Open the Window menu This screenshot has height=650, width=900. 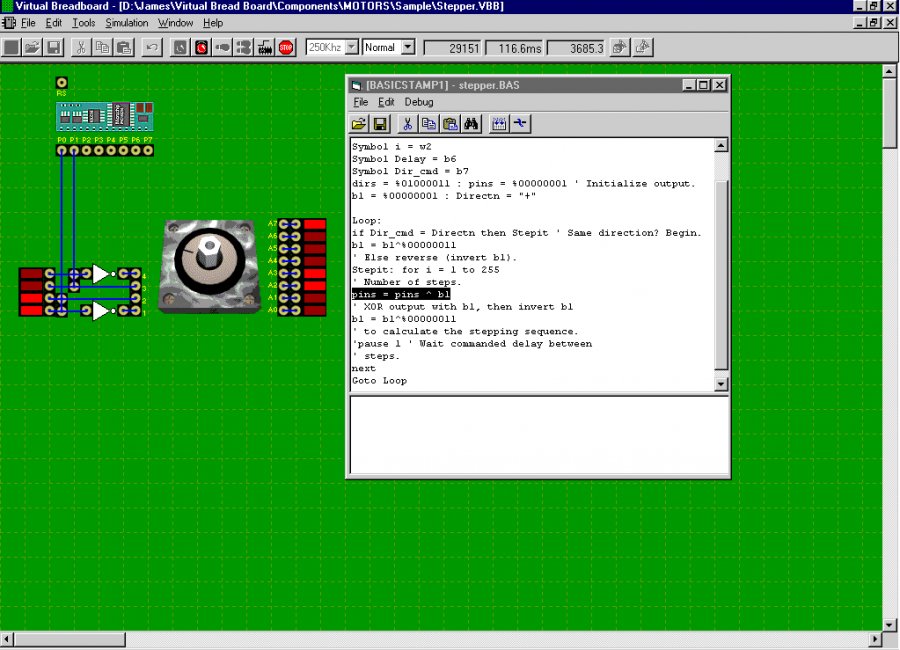click(x=176, y=23)
